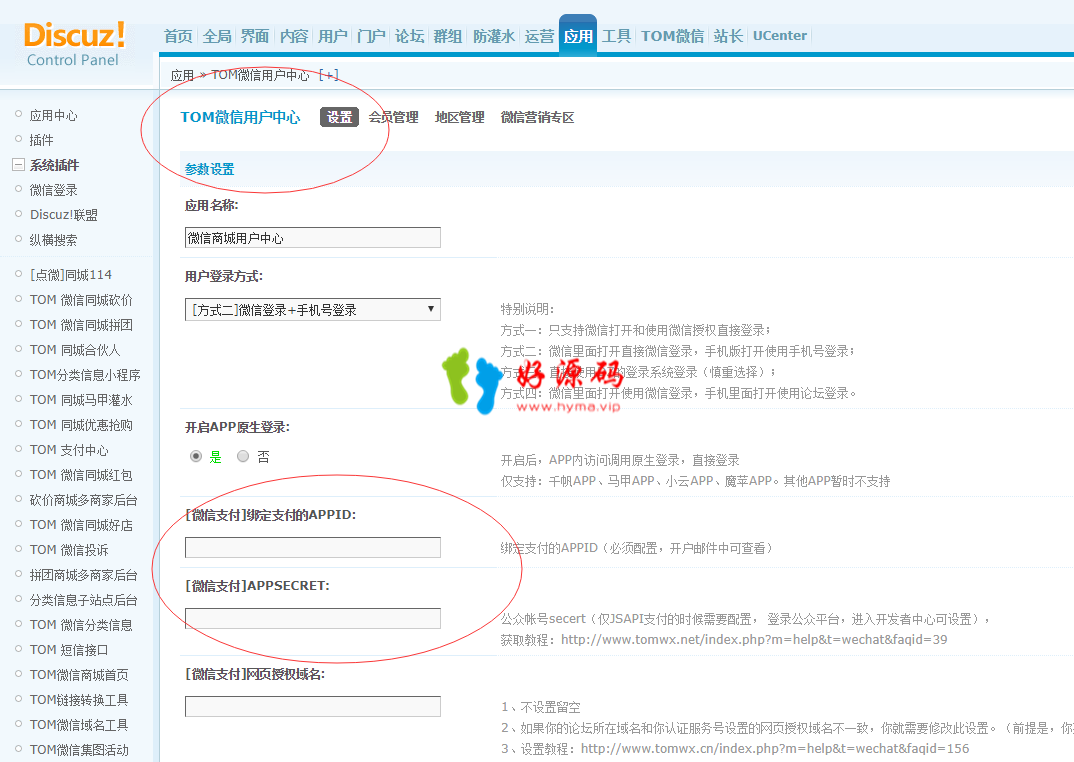Open TOM 微信投诉 in sidebar
This screenshot has width=1074, height=762.
68,550
